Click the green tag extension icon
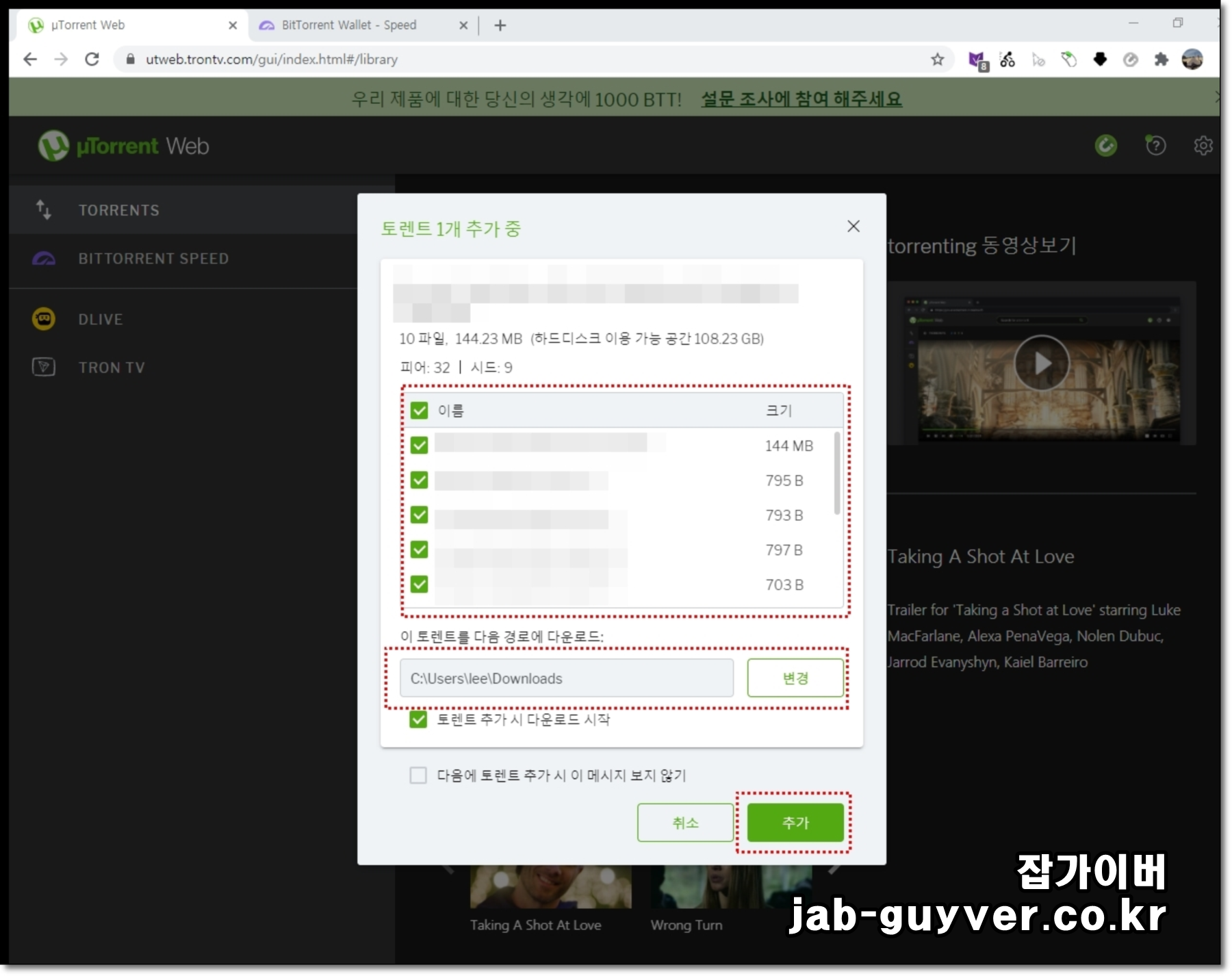This screenshot has width=1232, height=976. (1068, 60)
